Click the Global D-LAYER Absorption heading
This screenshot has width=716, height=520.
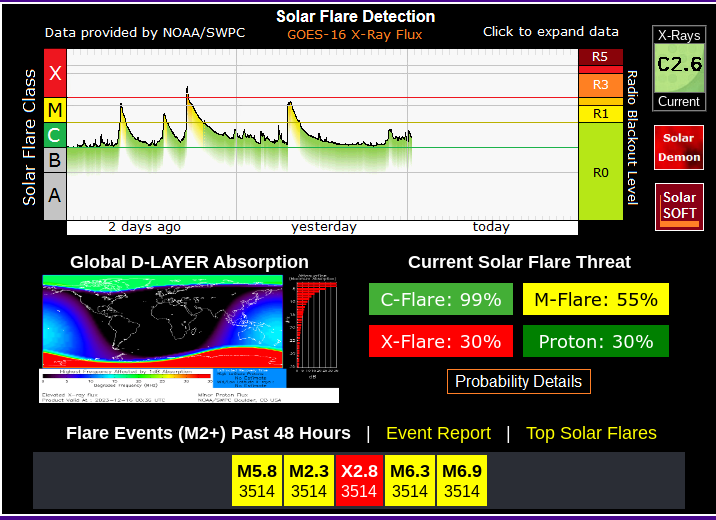click(x=189, y=262)
